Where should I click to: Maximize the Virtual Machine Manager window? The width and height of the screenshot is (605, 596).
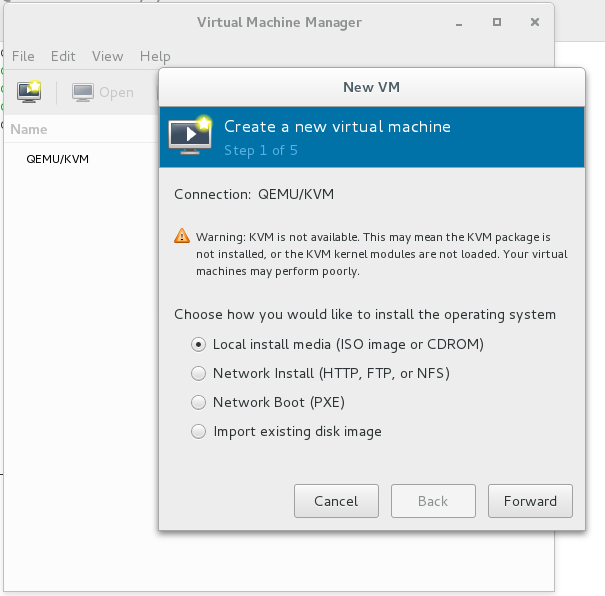(497, 22)
